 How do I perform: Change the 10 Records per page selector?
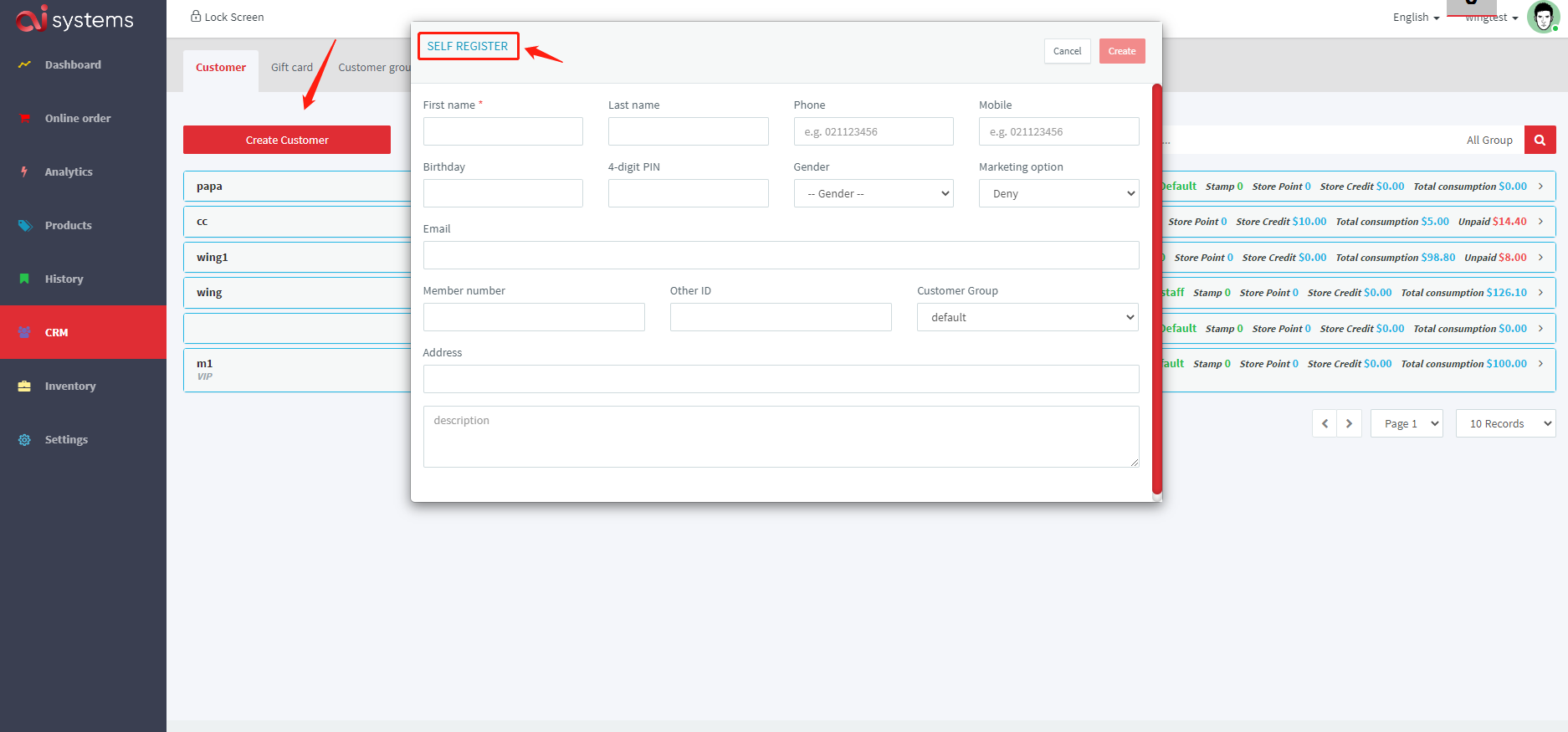(1505, 423)
